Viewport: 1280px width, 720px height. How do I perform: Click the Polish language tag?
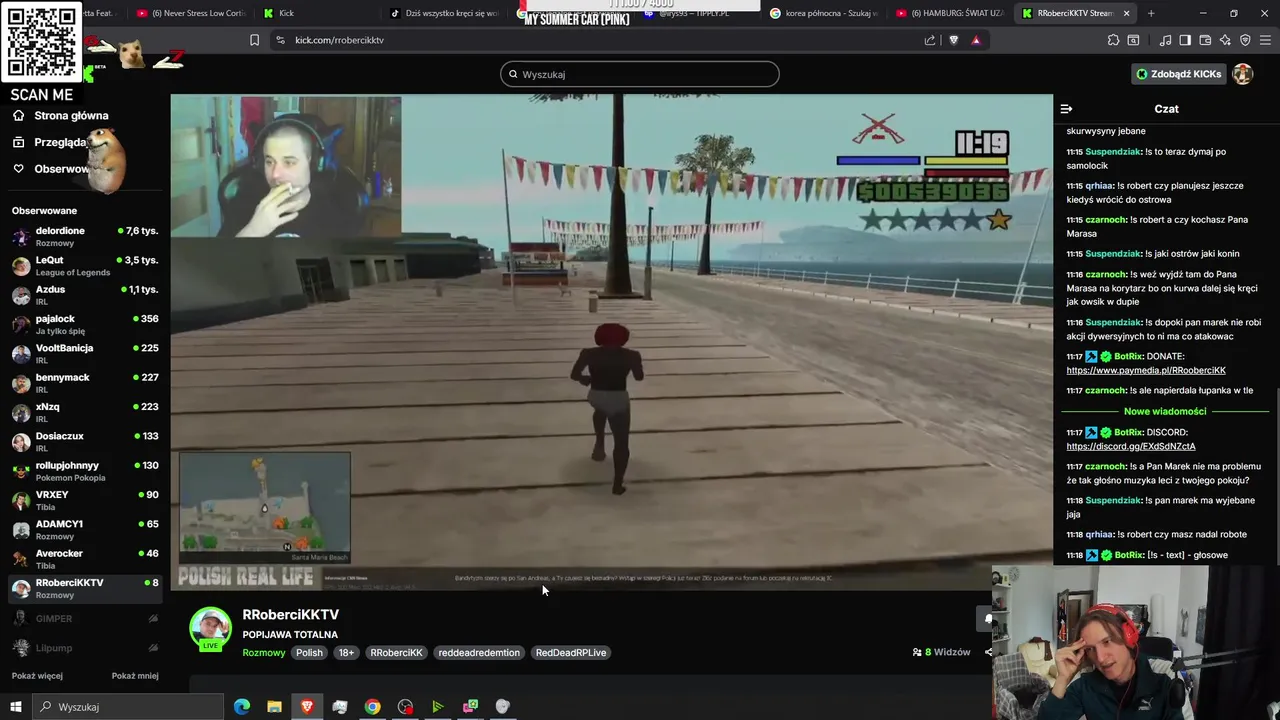coord(309,653)
